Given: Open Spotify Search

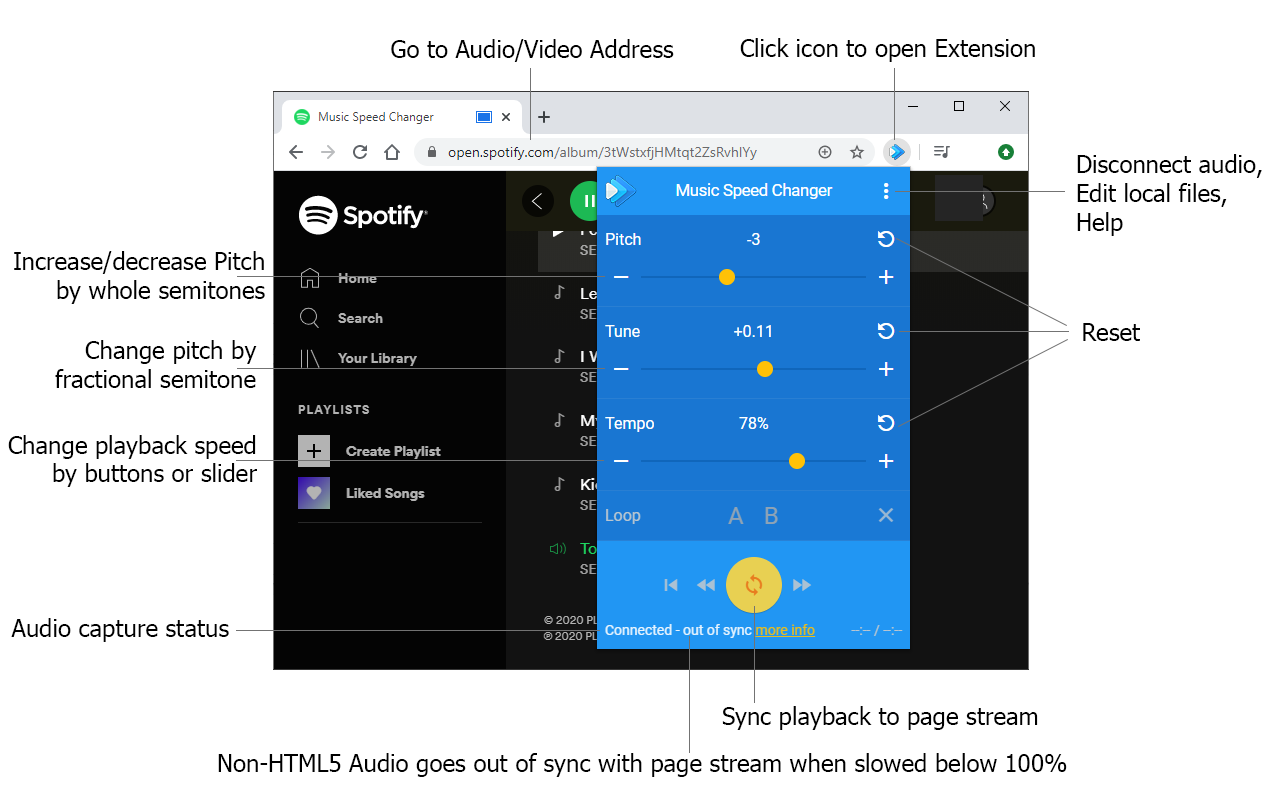Looking at the screenshot, I should pos(341,318).
